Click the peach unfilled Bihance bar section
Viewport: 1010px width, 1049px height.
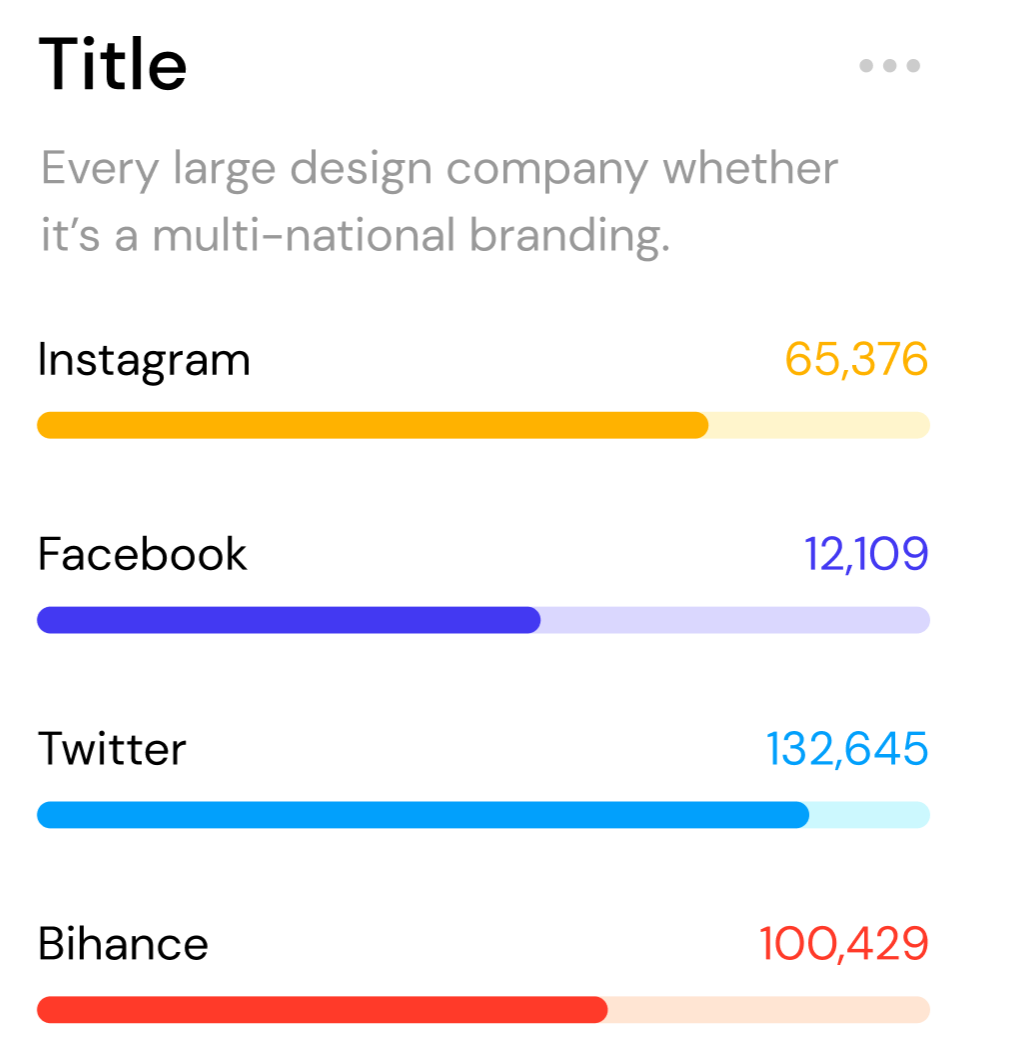(769, 1010)
